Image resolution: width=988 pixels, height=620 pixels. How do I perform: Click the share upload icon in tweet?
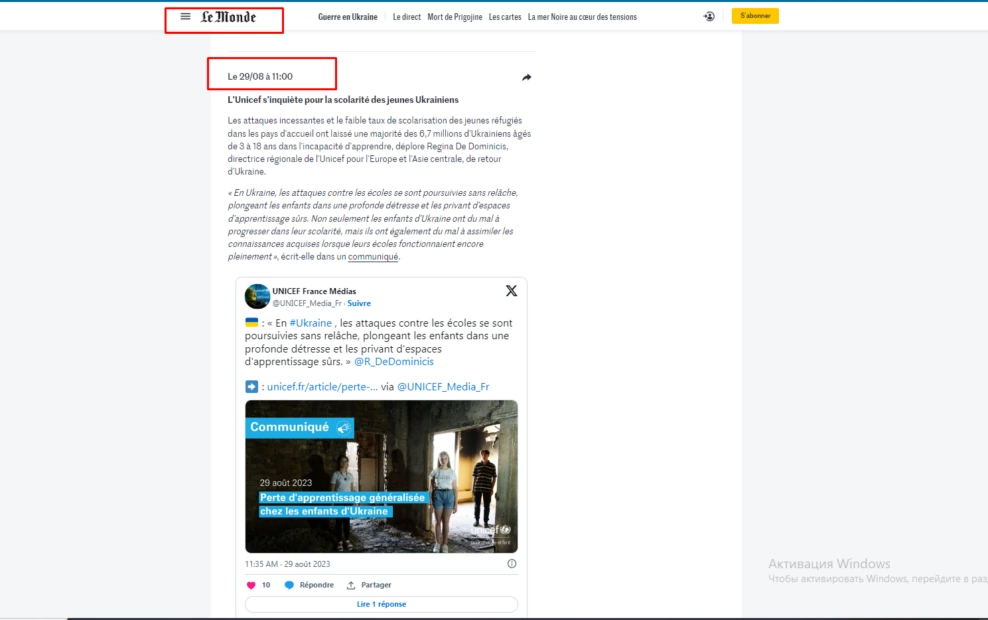pyautogui.click(x=351, y=585)
